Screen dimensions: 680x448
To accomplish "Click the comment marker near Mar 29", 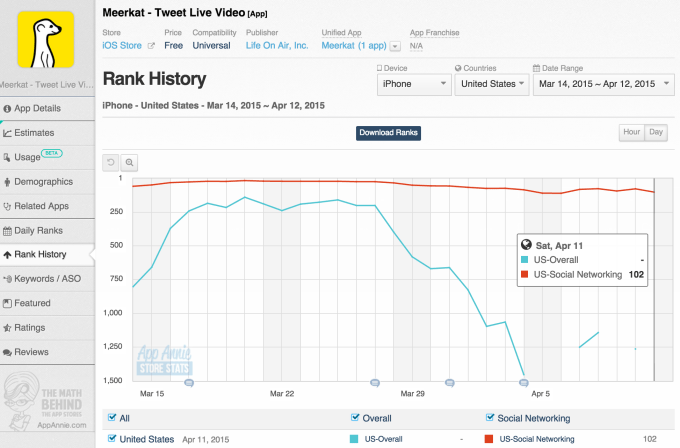I will click(375, 382).
